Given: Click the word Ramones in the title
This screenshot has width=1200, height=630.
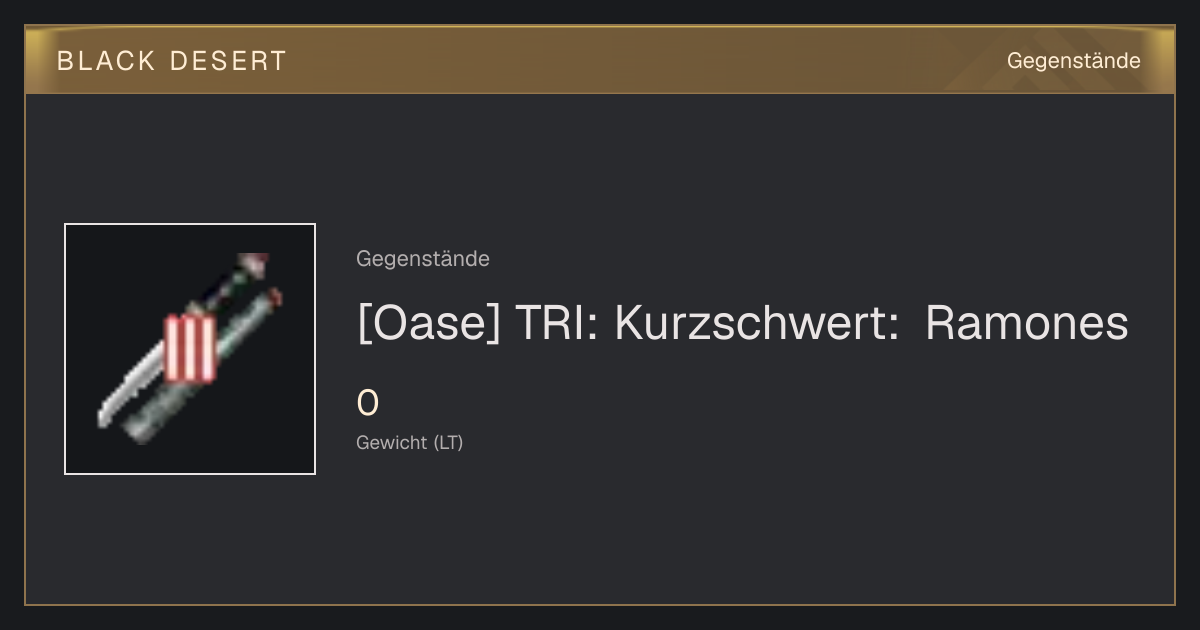Looking at the screenshot, I should [1027, 324].
